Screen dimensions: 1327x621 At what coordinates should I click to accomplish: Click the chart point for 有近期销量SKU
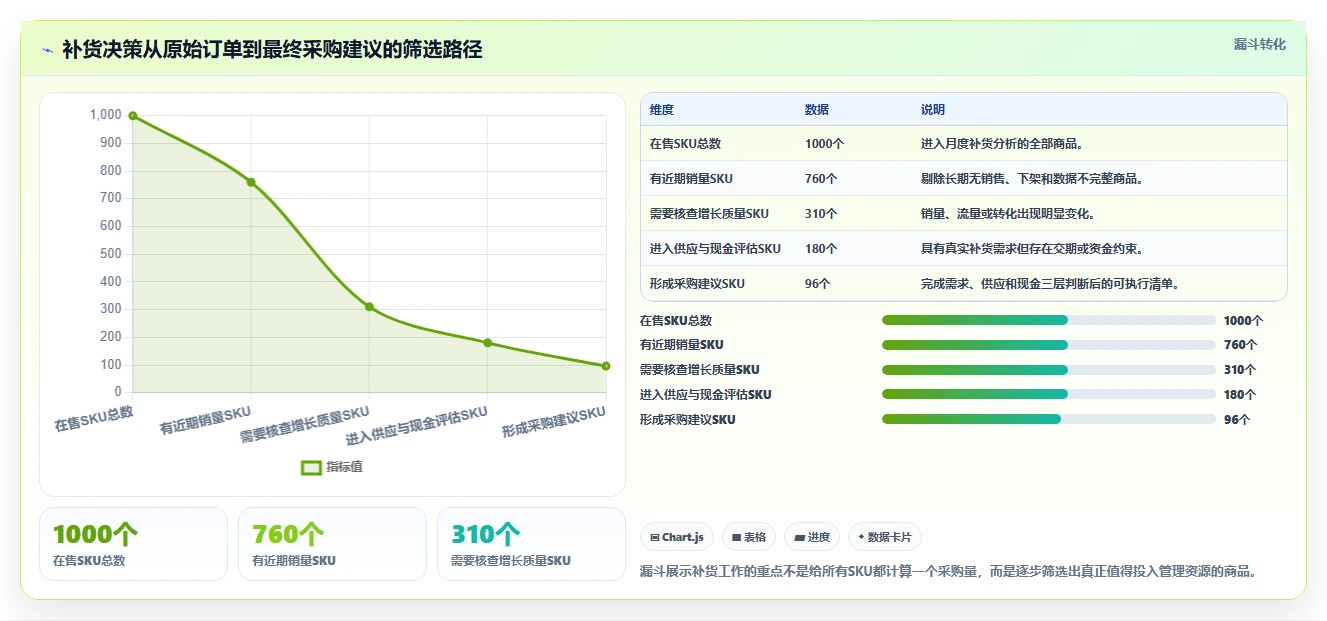251,182
